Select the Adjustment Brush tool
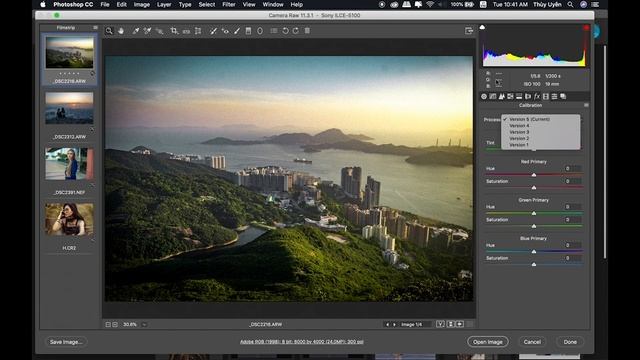This screenshot has height=360, width=640. pos(237,31)
